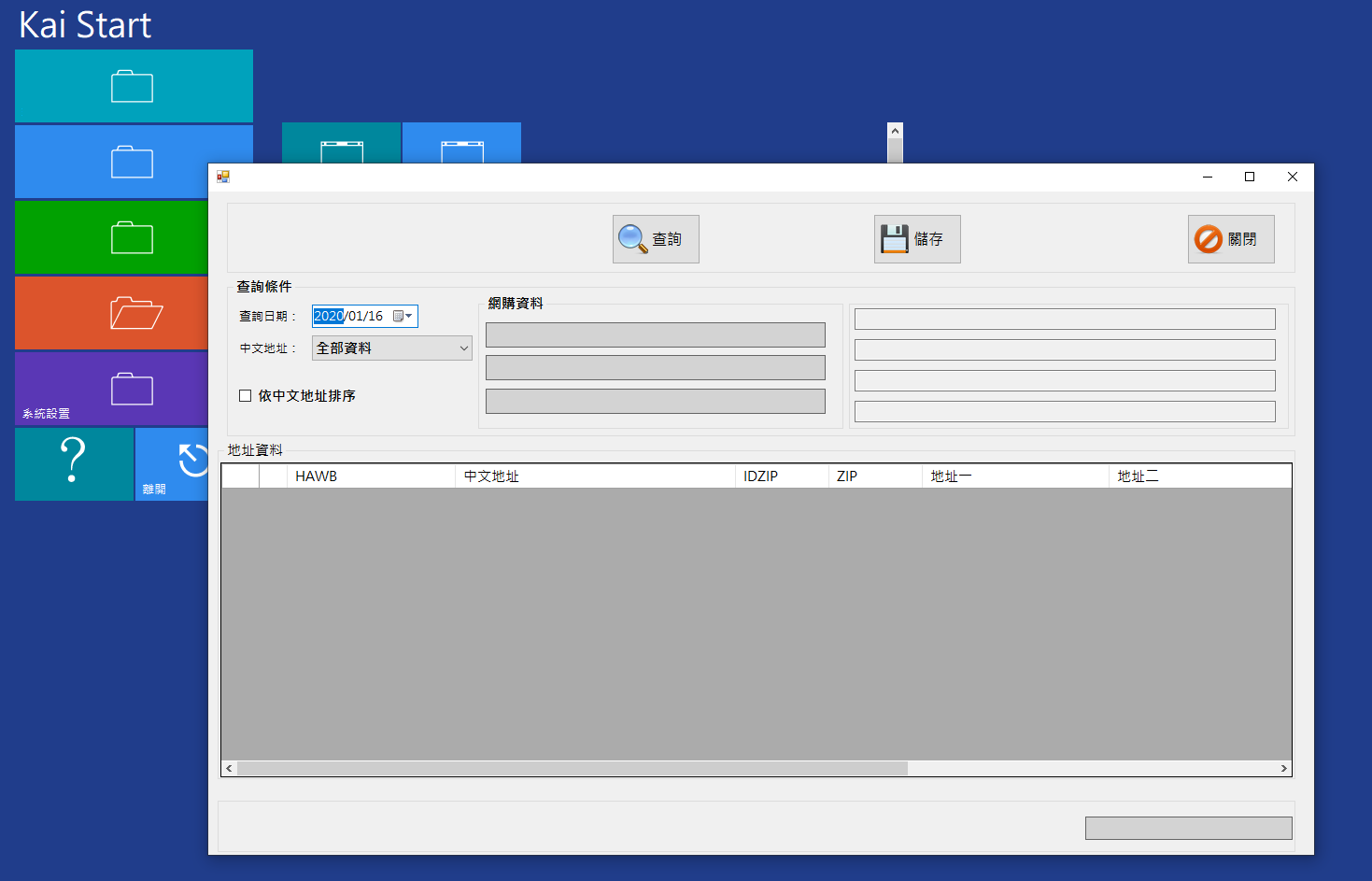Click the IDZIP column header
The height and width of the screenshot is (881, 1372).
point(781,476)
